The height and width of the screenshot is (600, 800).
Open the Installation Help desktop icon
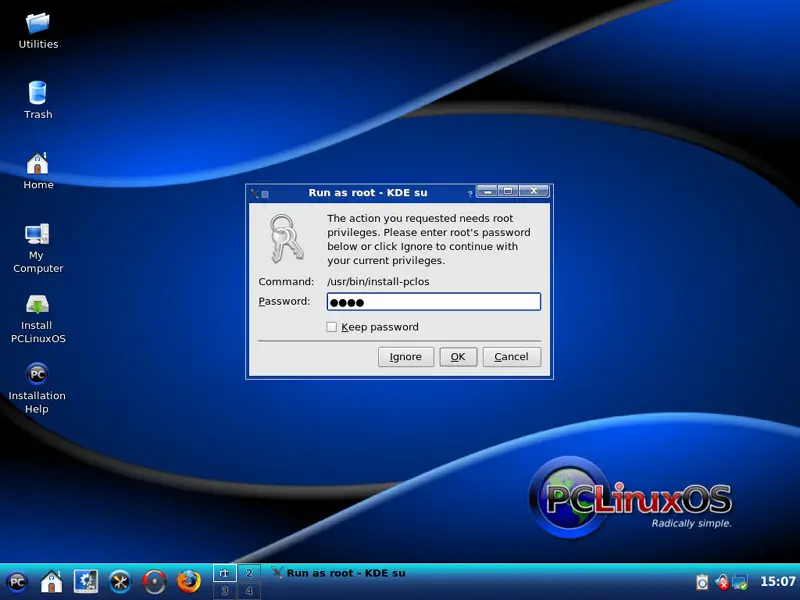pyautogui.click(x=37, y=389)
